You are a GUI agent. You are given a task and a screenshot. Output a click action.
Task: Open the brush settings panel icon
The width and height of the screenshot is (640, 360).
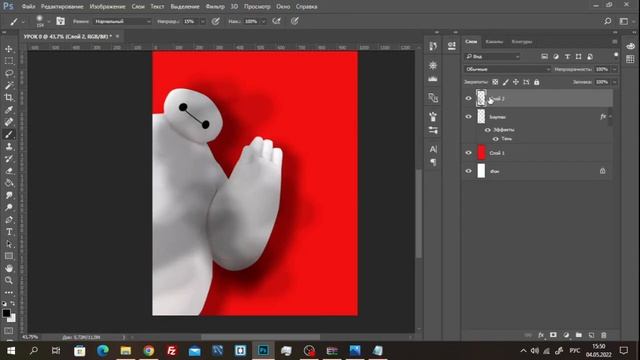(x=60, y=21)
